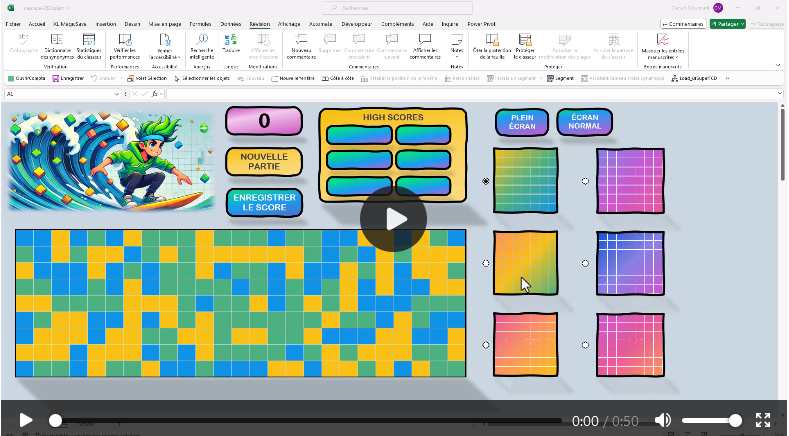Click the ENREGISTRER LE SCORE button
Screen dimensions: 789x436
click(x=264, y=203)
